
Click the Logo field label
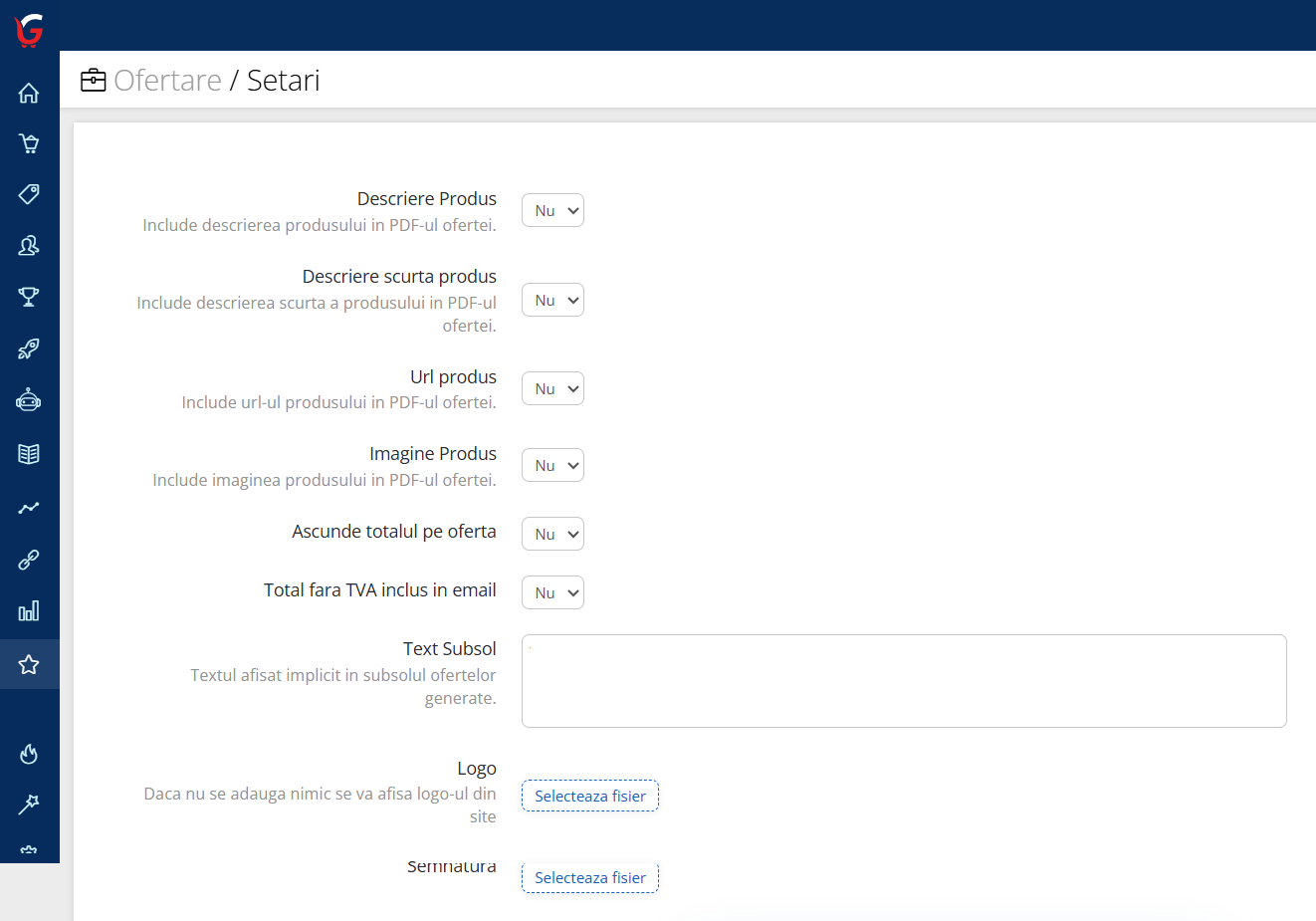[x=477, y=768]
